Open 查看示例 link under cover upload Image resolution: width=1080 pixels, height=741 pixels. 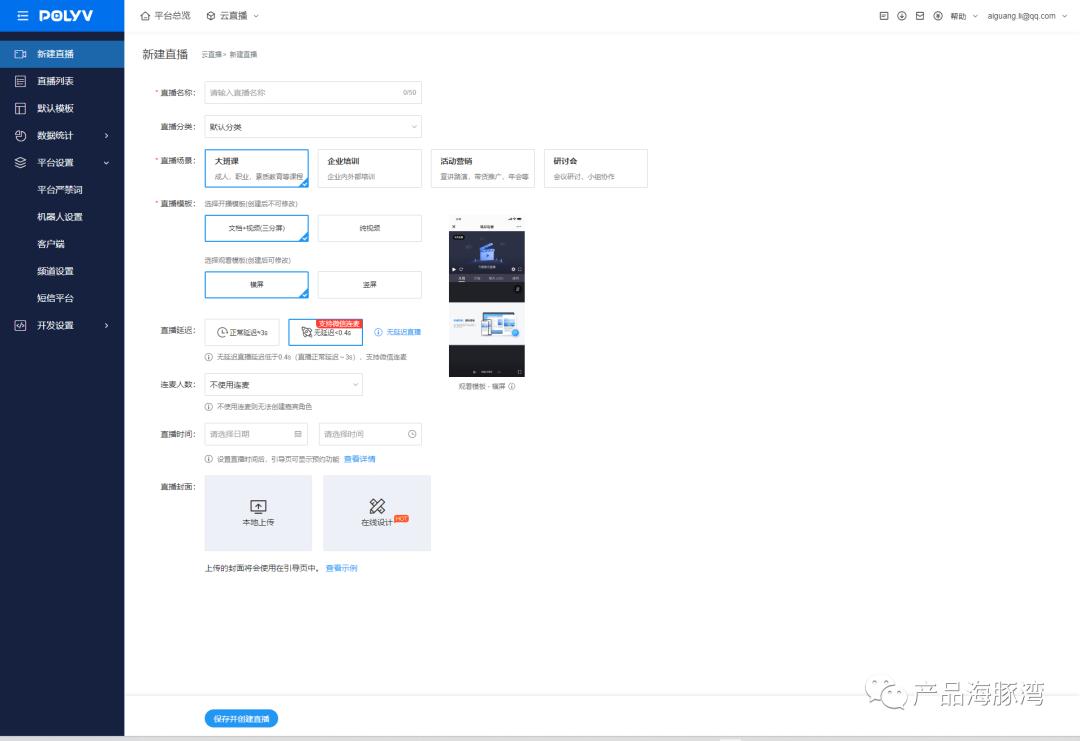[342, 568]
